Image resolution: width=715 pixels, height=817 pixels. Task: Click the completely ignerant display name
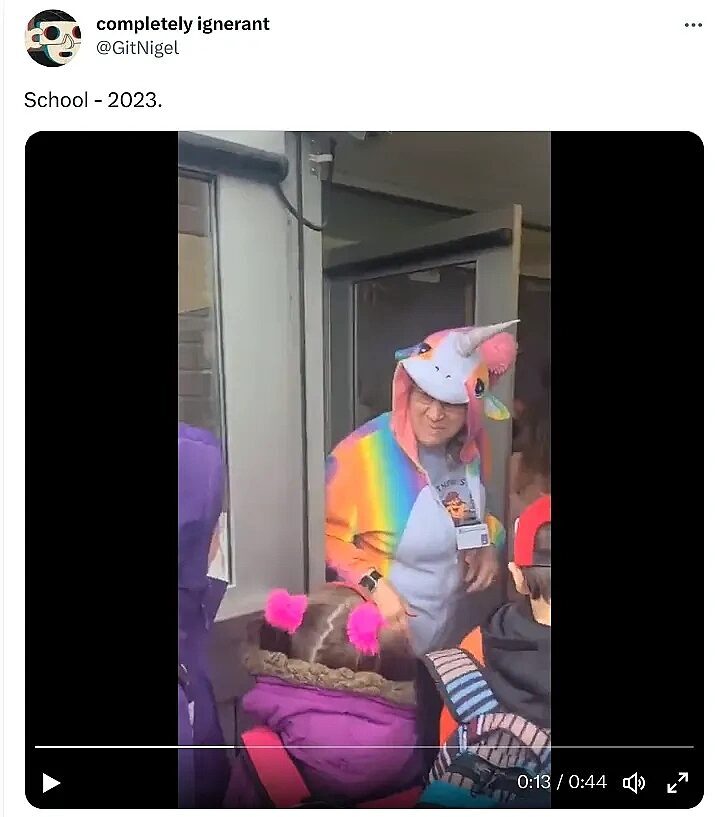click(183, 24)
